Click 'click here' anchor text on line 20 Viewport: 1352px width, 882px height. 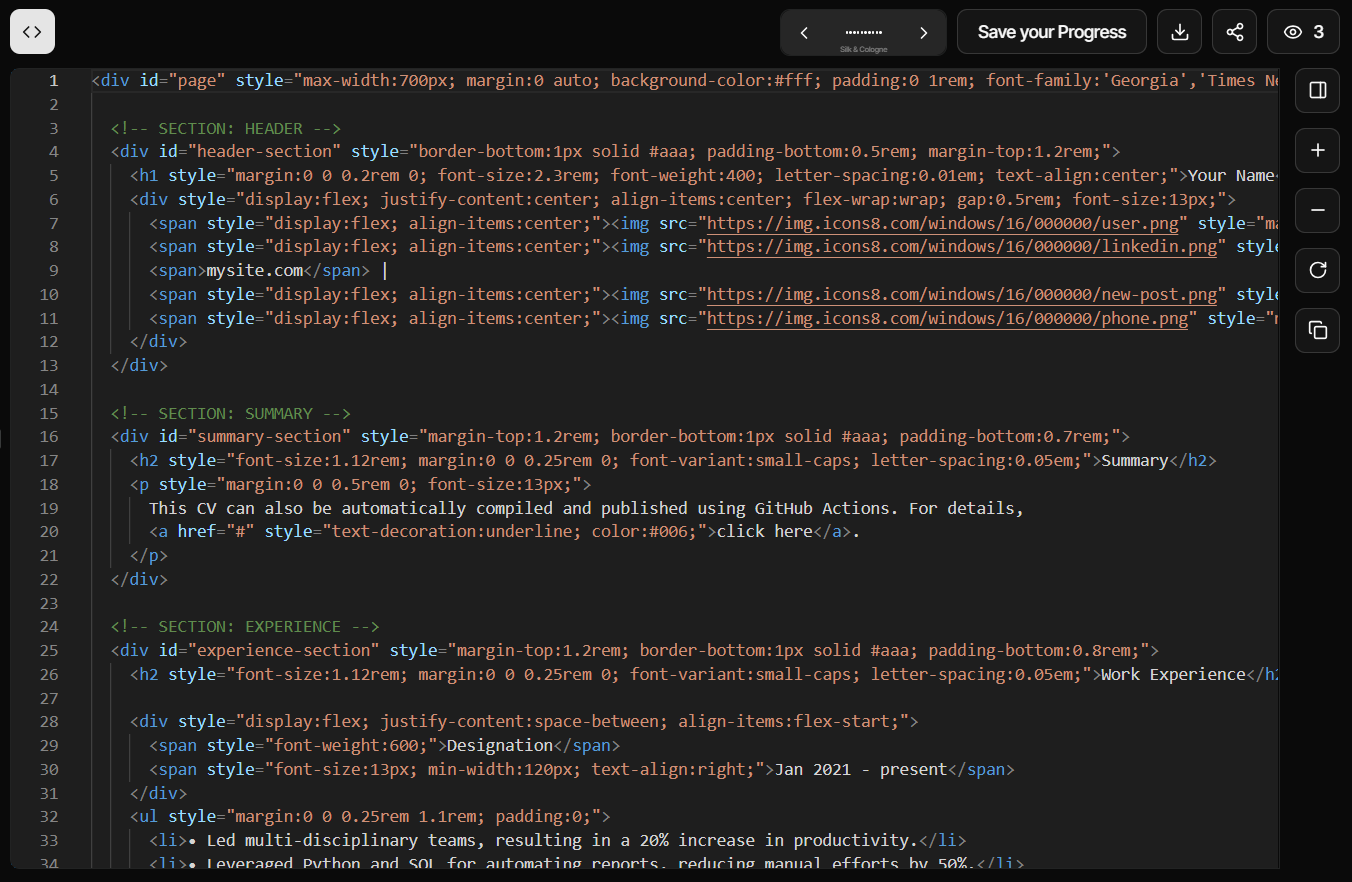(765, 532)
